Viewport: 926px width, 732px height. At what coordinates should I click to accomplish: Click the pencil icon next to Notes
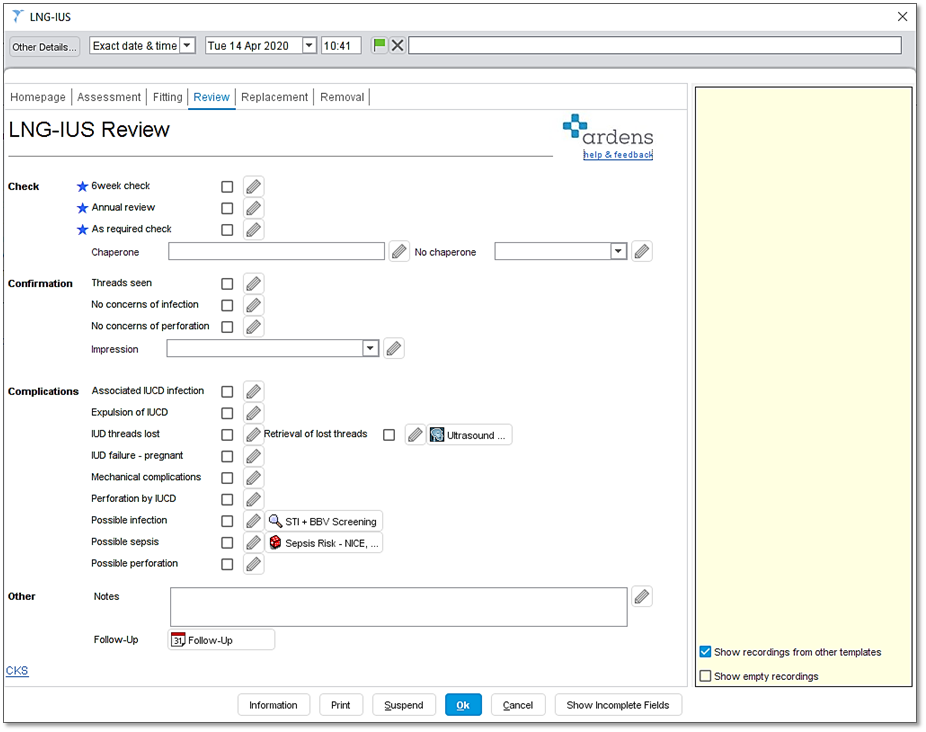[x=641, y=595]
